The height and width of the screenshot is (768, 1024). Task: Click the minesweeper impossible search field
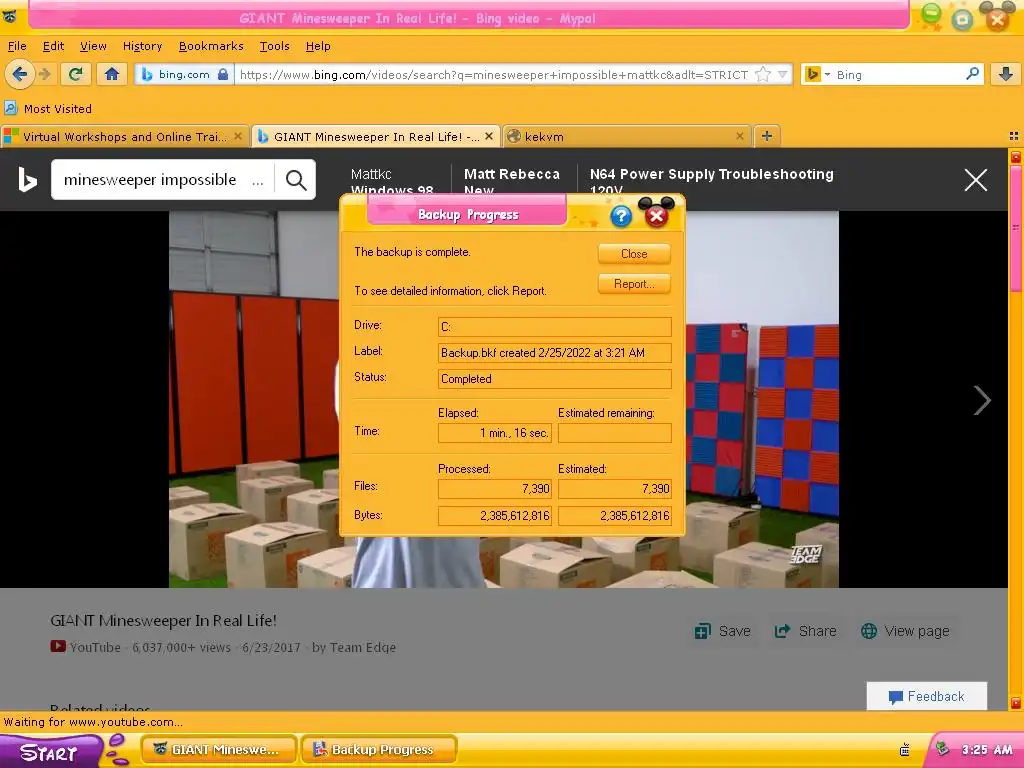coord(163,180)
